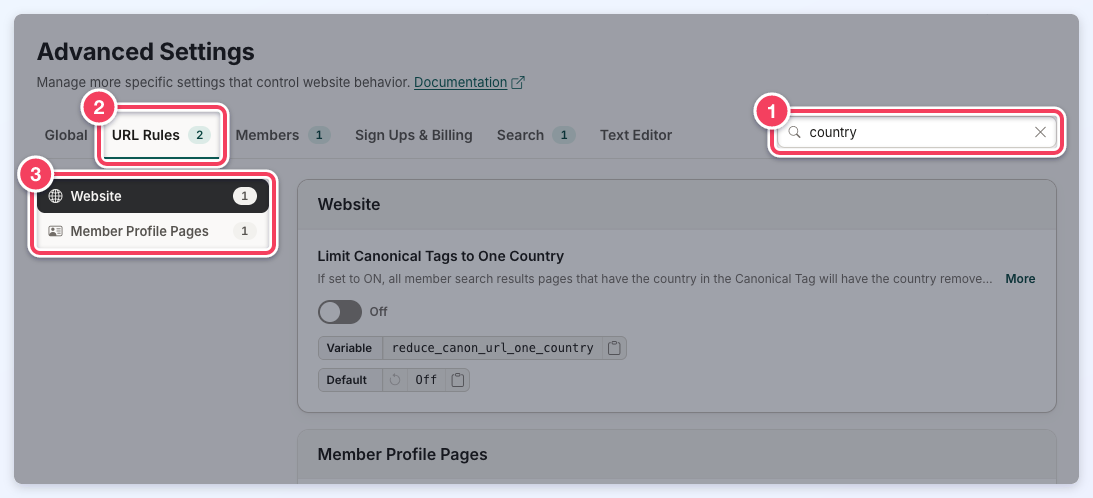Image resolution: width=1093 pixels, height=498 pixels.
Task: Click the Website card header
Action: point(677,204)
